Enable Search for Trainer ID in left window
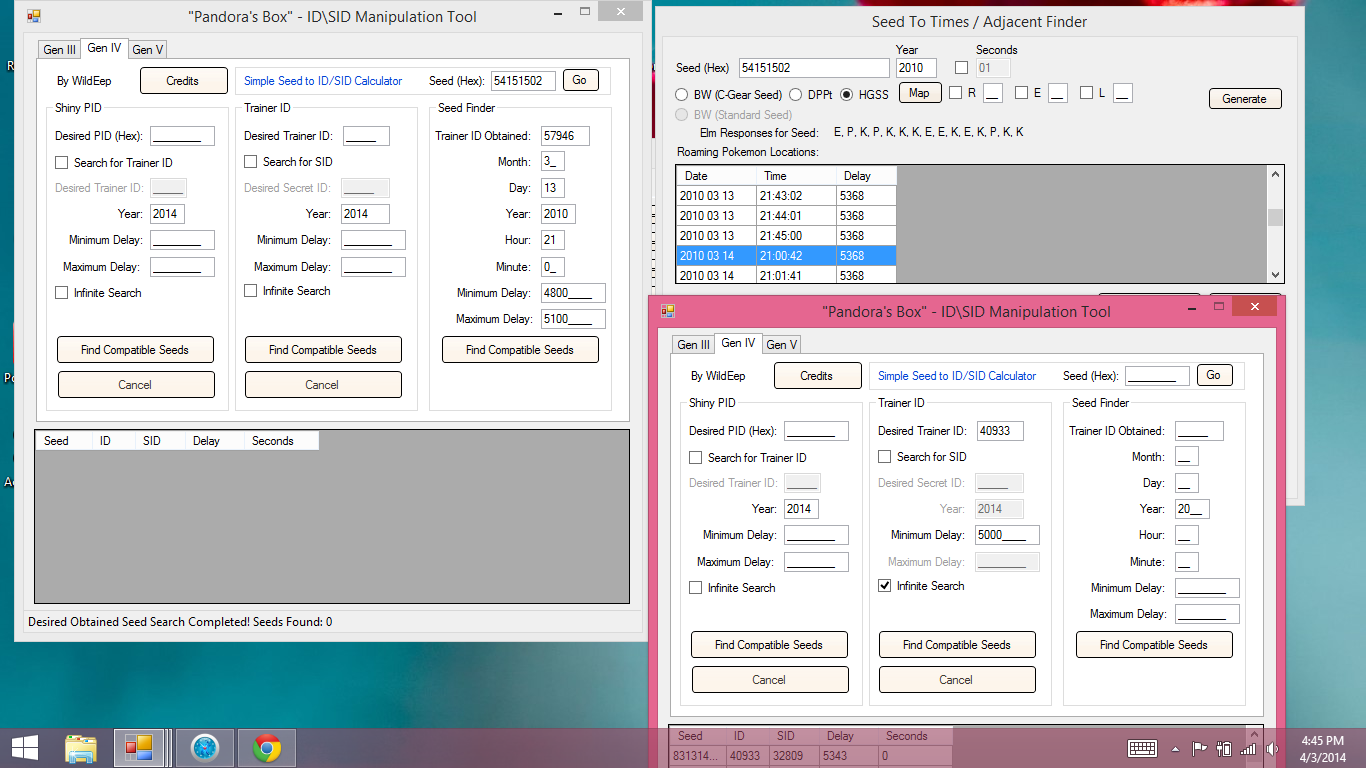 pyautogui.click(x=62, y=162)
